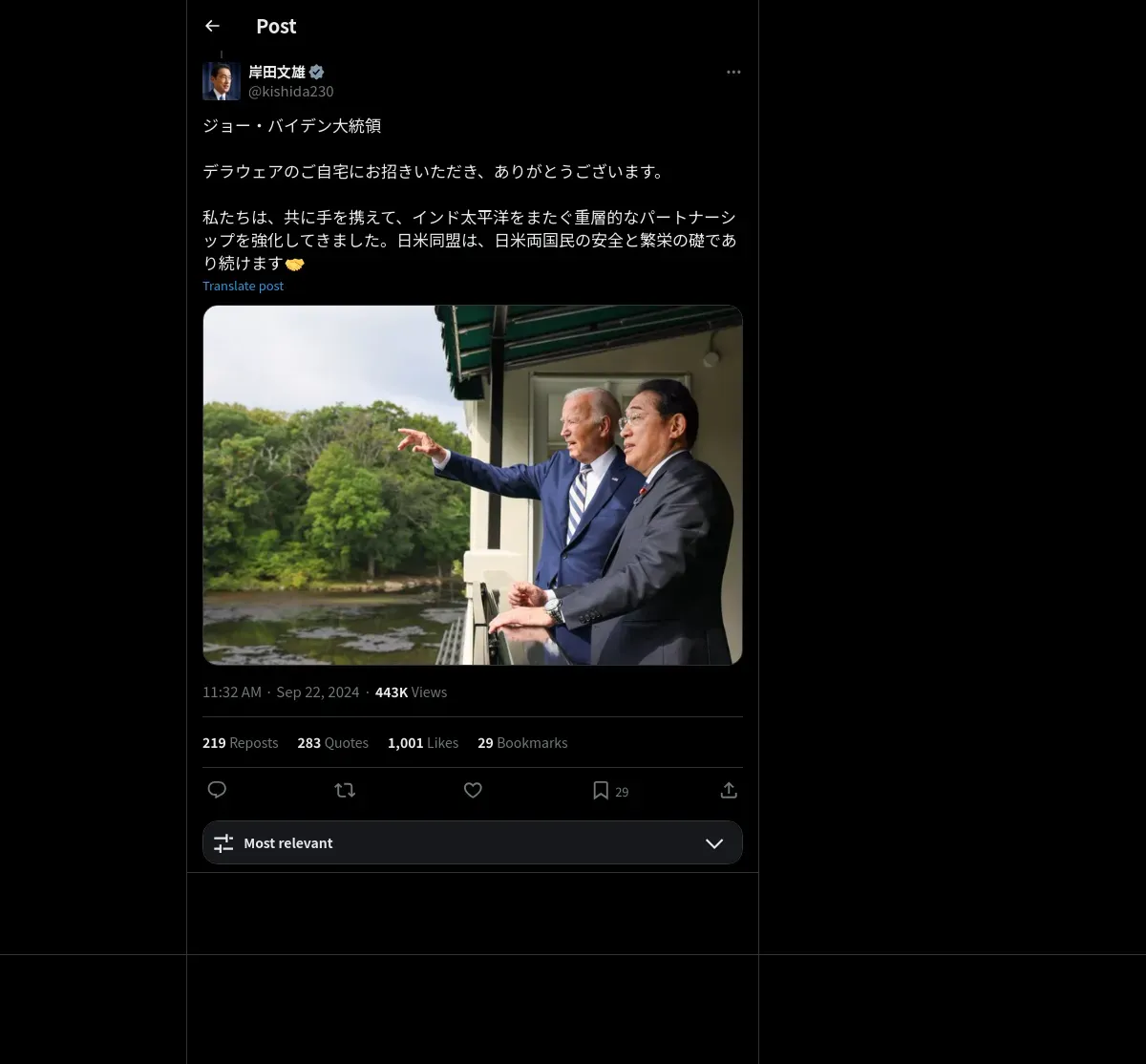Click the reply speech bubble icon
Screen dimensions: 1146x1064
[x=217, y=790]
